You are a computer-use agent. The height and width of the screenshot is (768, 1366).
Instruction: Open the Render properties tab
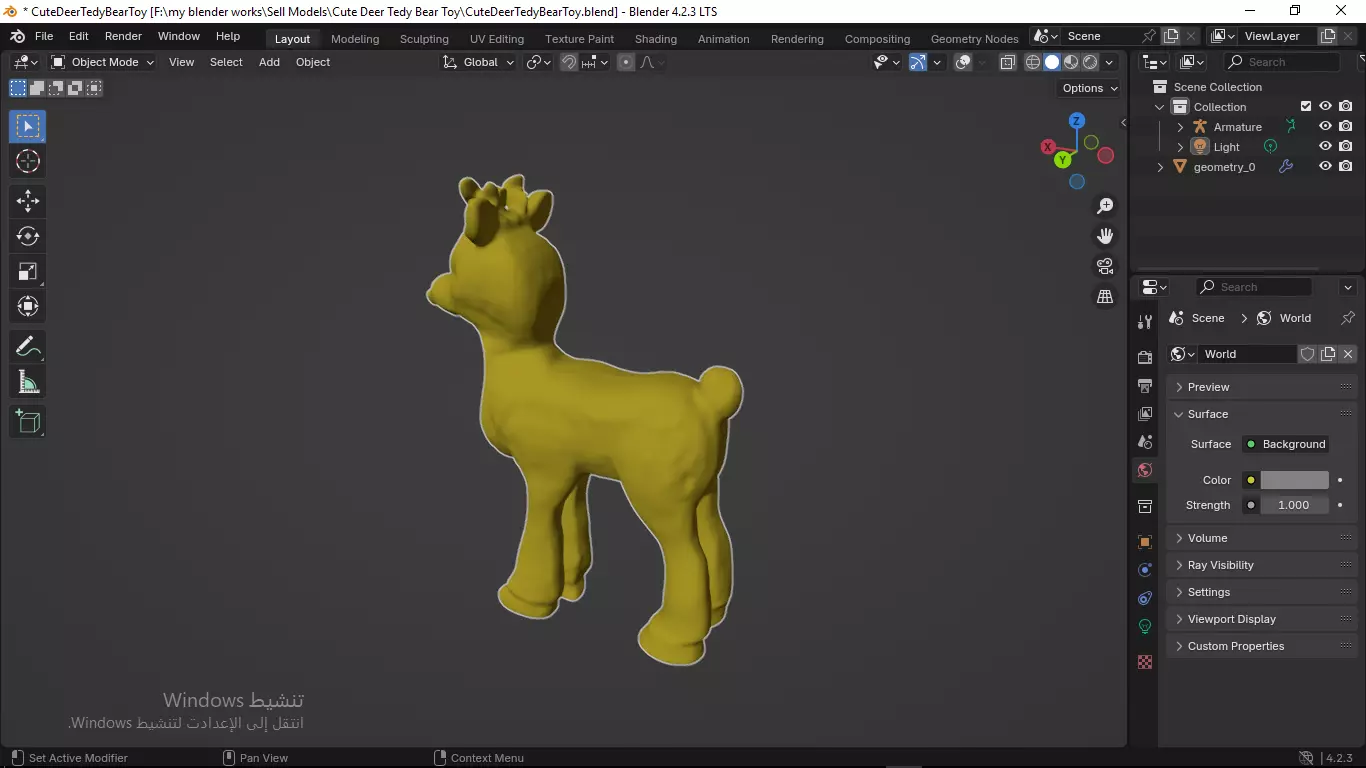[1145, 357]
